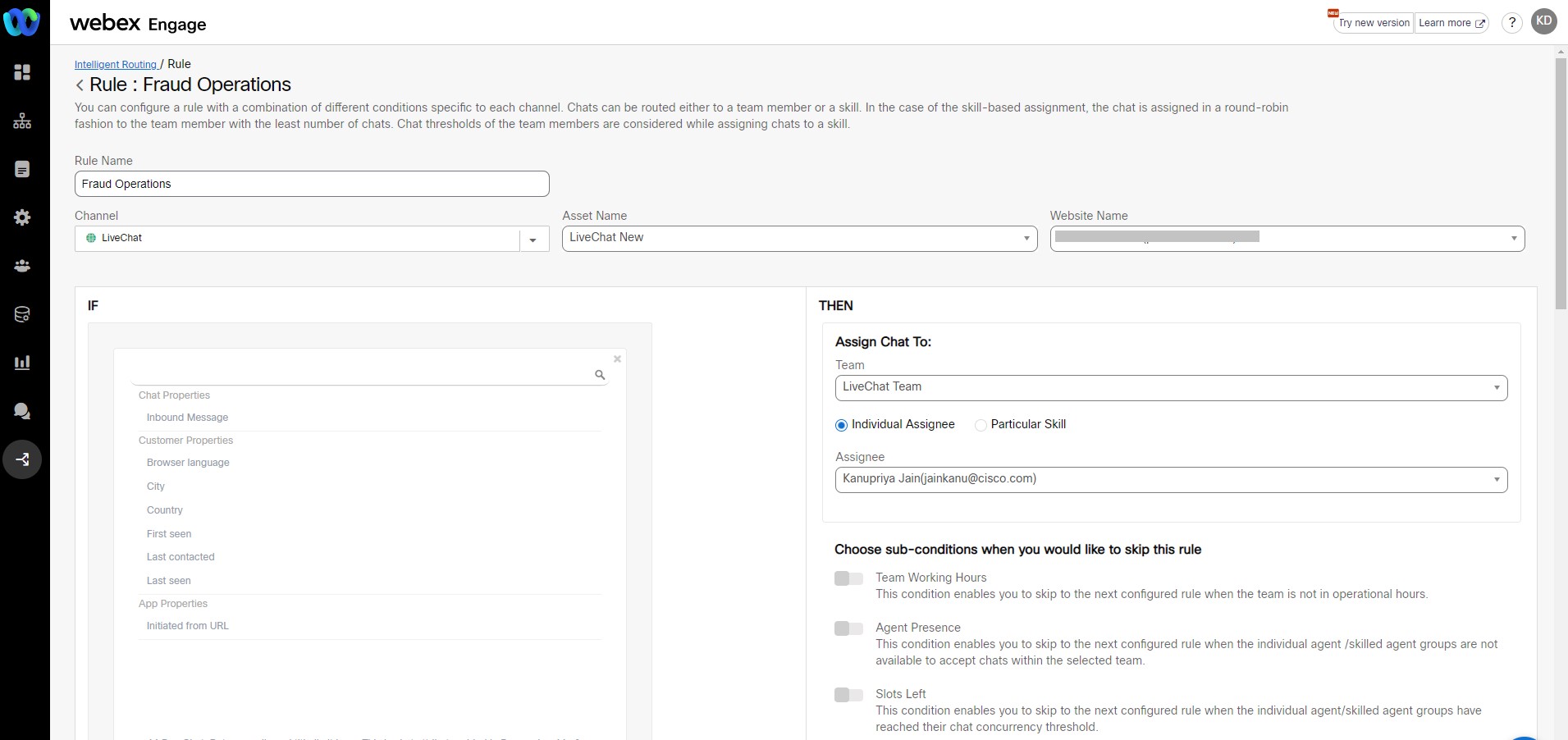
Task: Click the Try new version button
Action: 1374,23
